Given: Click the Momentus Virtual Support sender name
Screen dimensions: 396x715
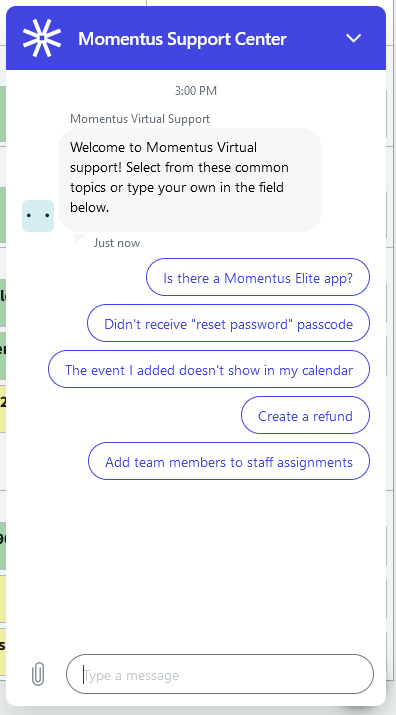Looking at the screenshot, I should pyautogui.click(x=140, y=119).
